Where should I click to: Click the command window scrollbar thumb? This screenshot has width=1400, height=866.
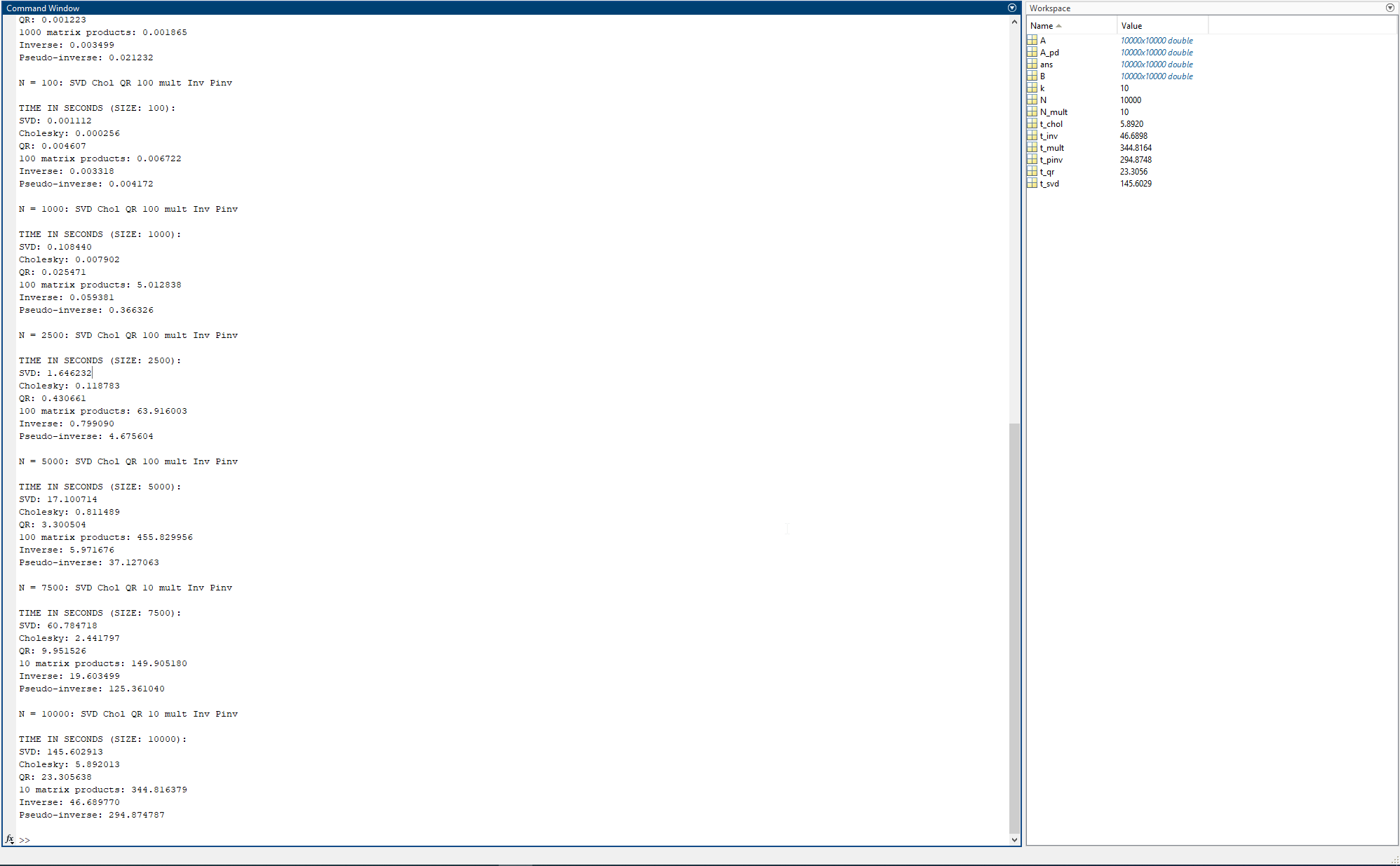[x=1014, y=627]
